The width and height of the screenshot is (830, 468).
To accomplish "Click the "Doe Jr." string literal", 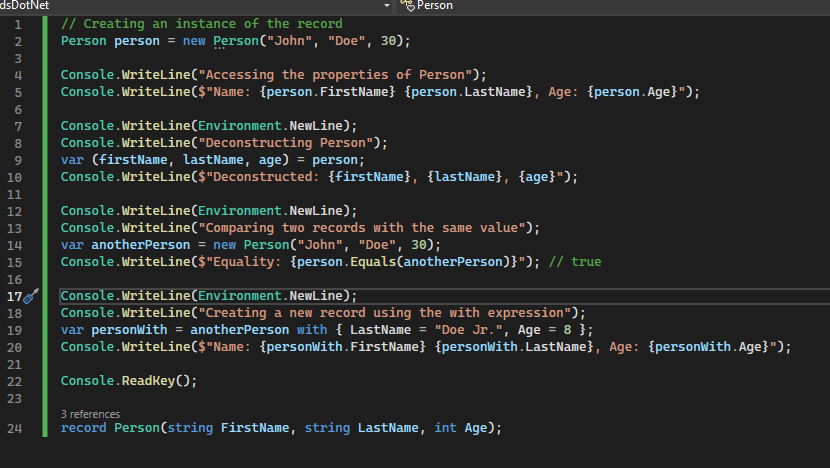I will pyautogui.click(x=467, y=329).
